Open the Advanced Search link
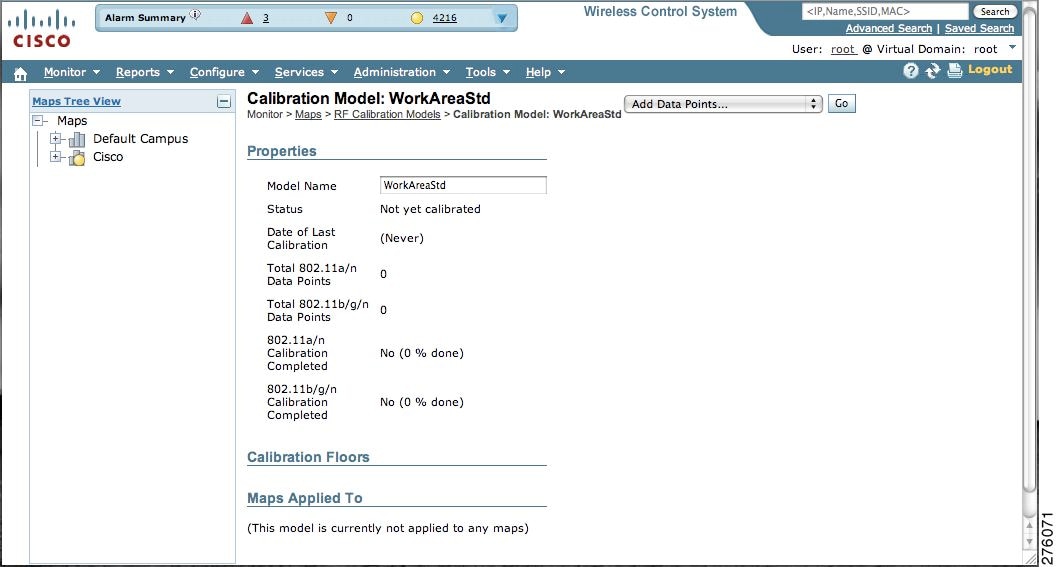 click(x=888, y=28)
